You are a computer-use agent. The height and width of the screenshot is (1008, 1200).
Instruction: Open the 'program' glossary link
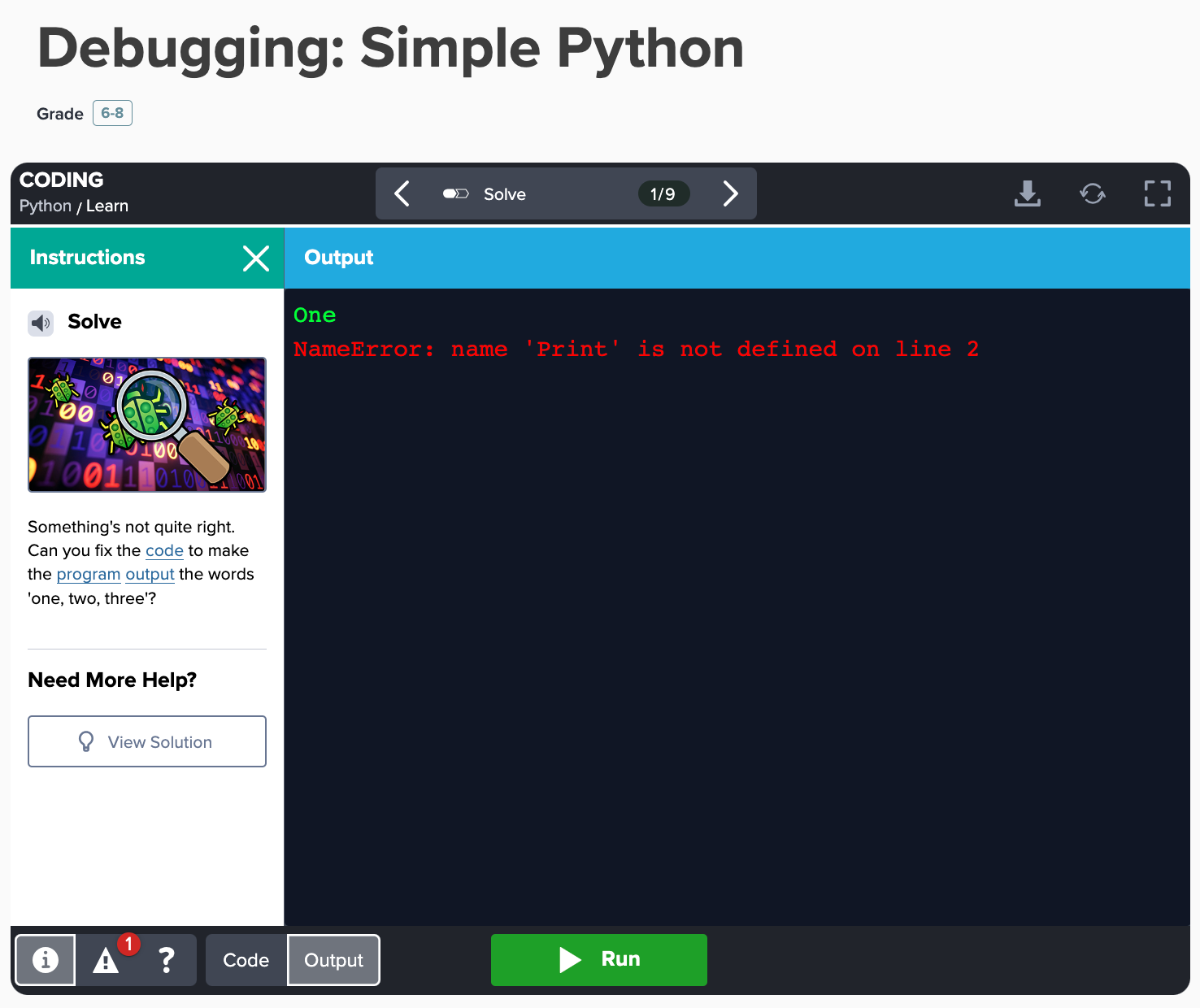(x=89, y=574)
